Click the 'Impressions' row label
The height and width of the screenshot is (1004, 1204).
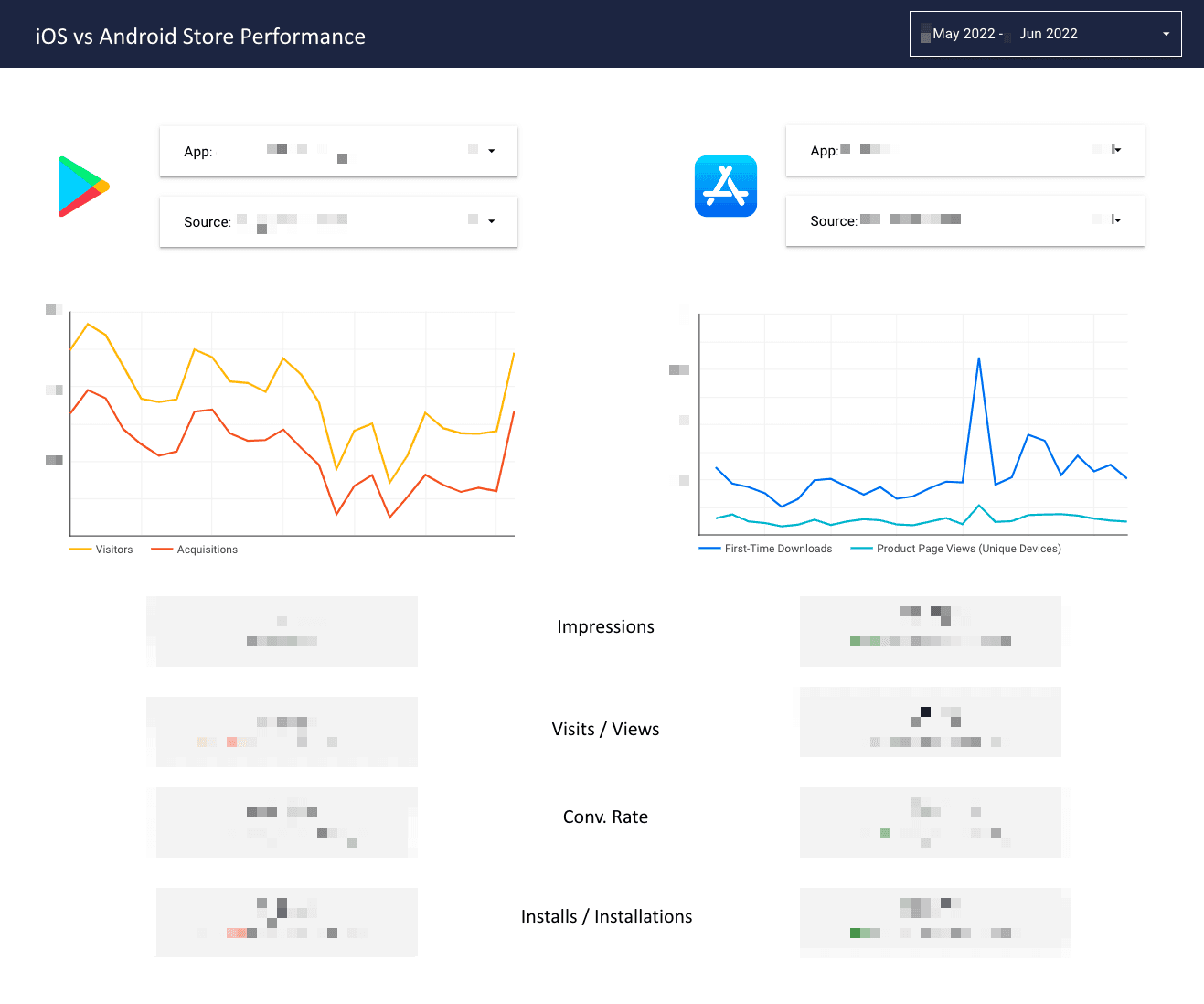[x=606, y=626]
